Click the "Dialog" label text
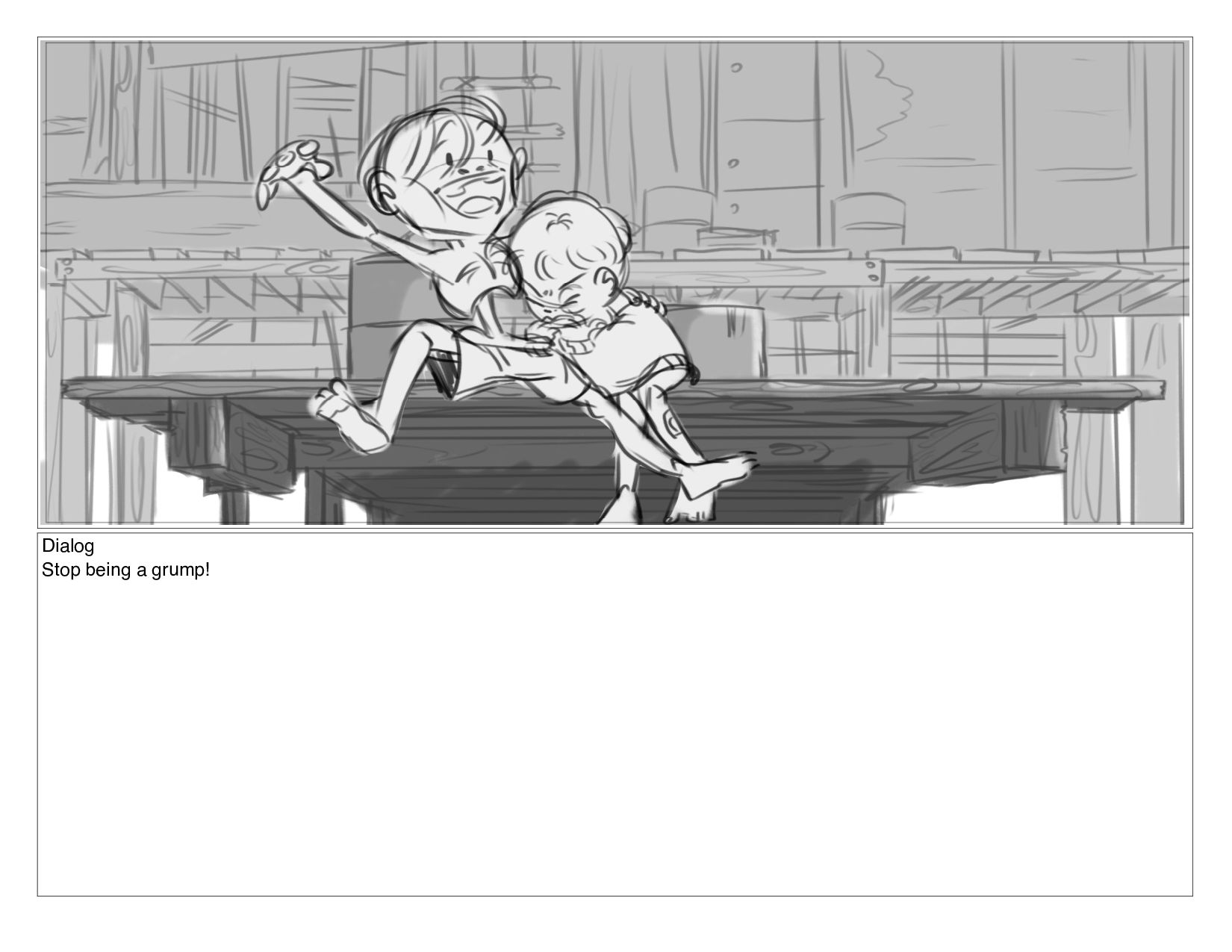The height and width of the screenshot is (952, 1232). click(x=68, y=547)
